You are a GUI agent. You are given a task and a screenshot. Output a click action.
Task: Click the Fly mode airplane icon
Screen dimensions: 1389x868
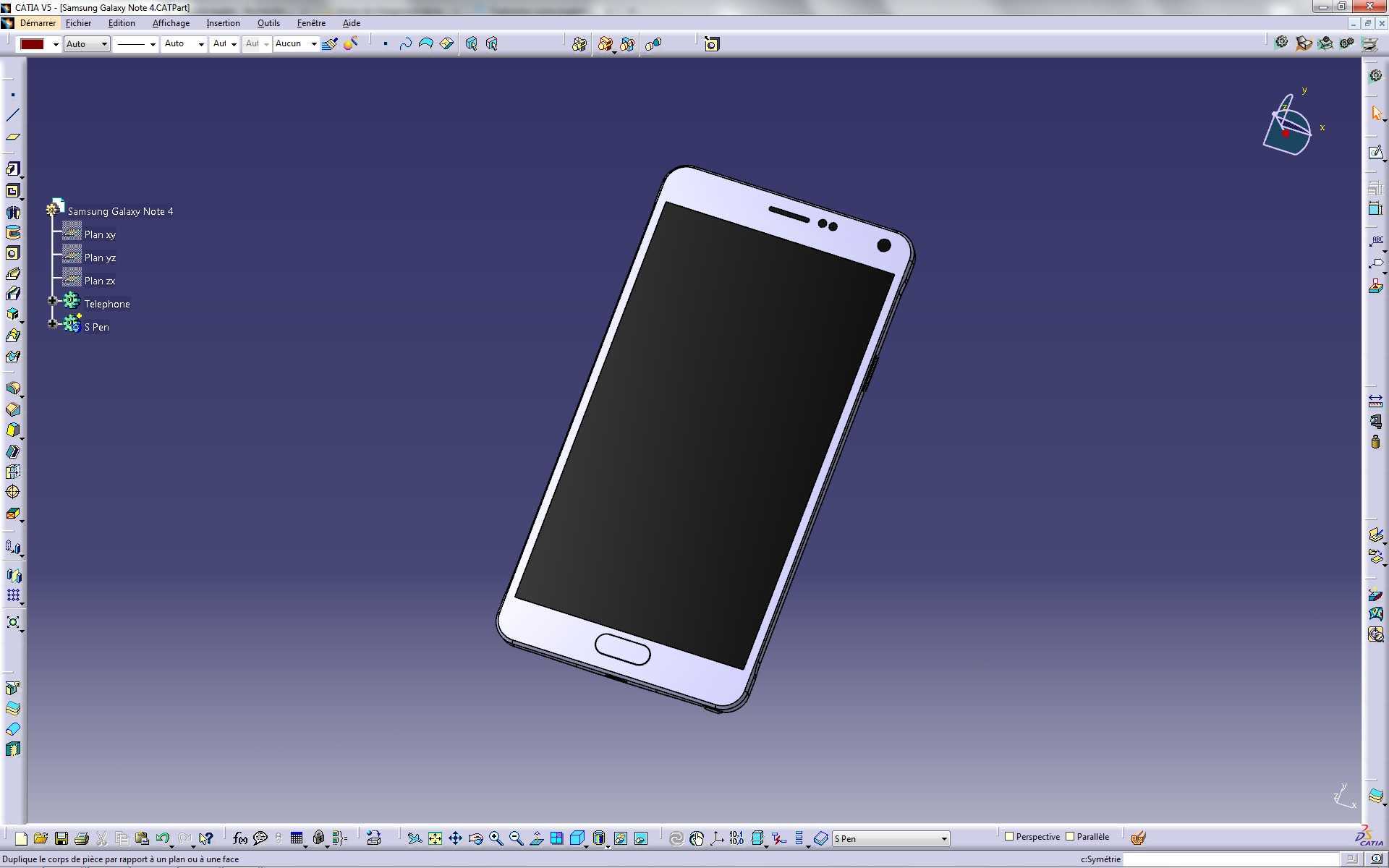[x=415, y=838]
